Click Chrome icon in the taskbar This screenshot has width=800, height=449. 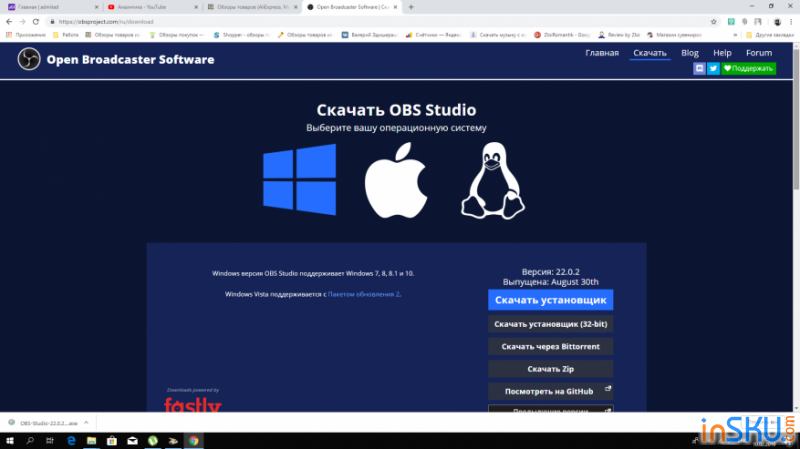(193, 440)
